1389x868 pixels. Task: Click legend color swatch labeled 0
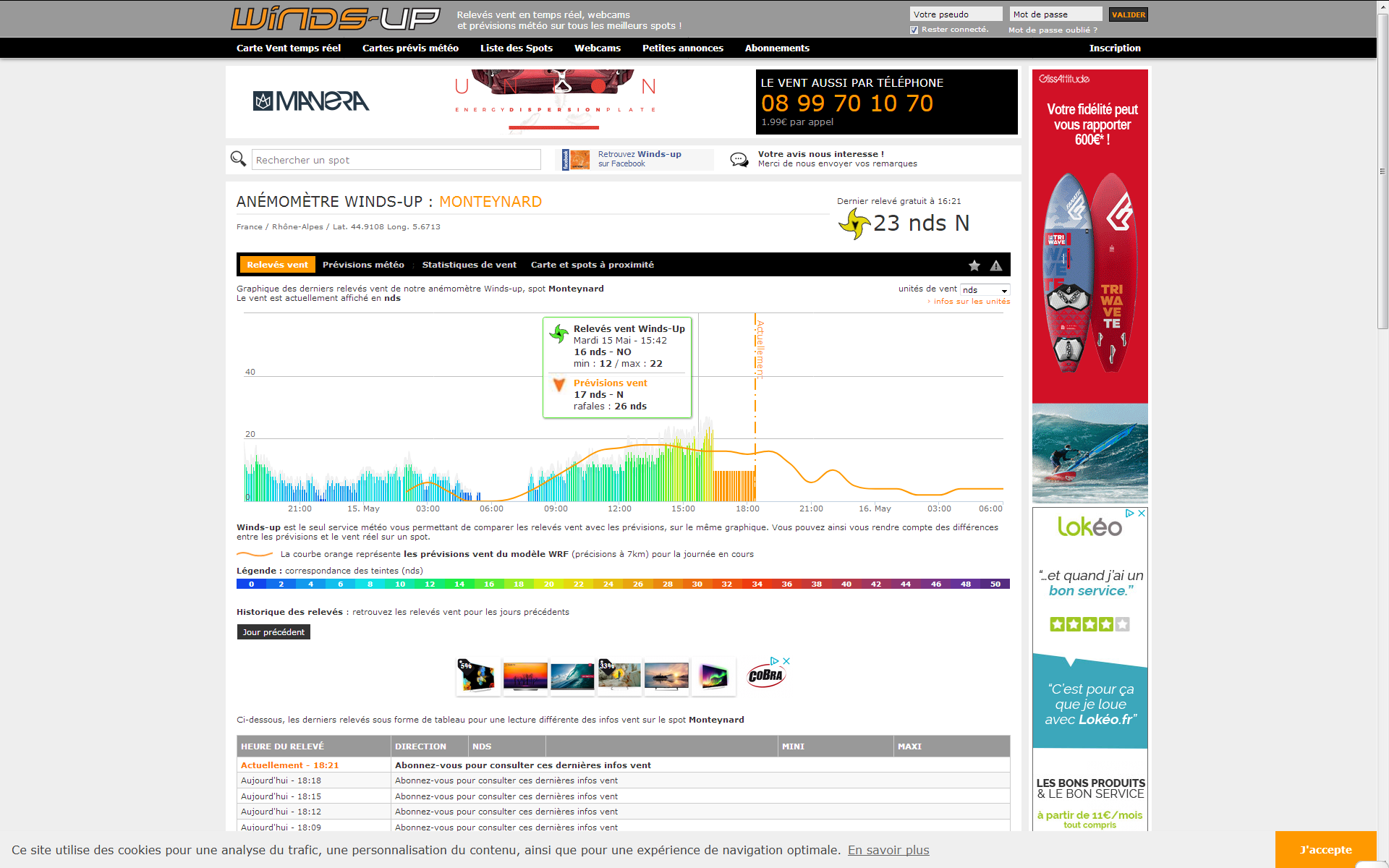(251, 584)
